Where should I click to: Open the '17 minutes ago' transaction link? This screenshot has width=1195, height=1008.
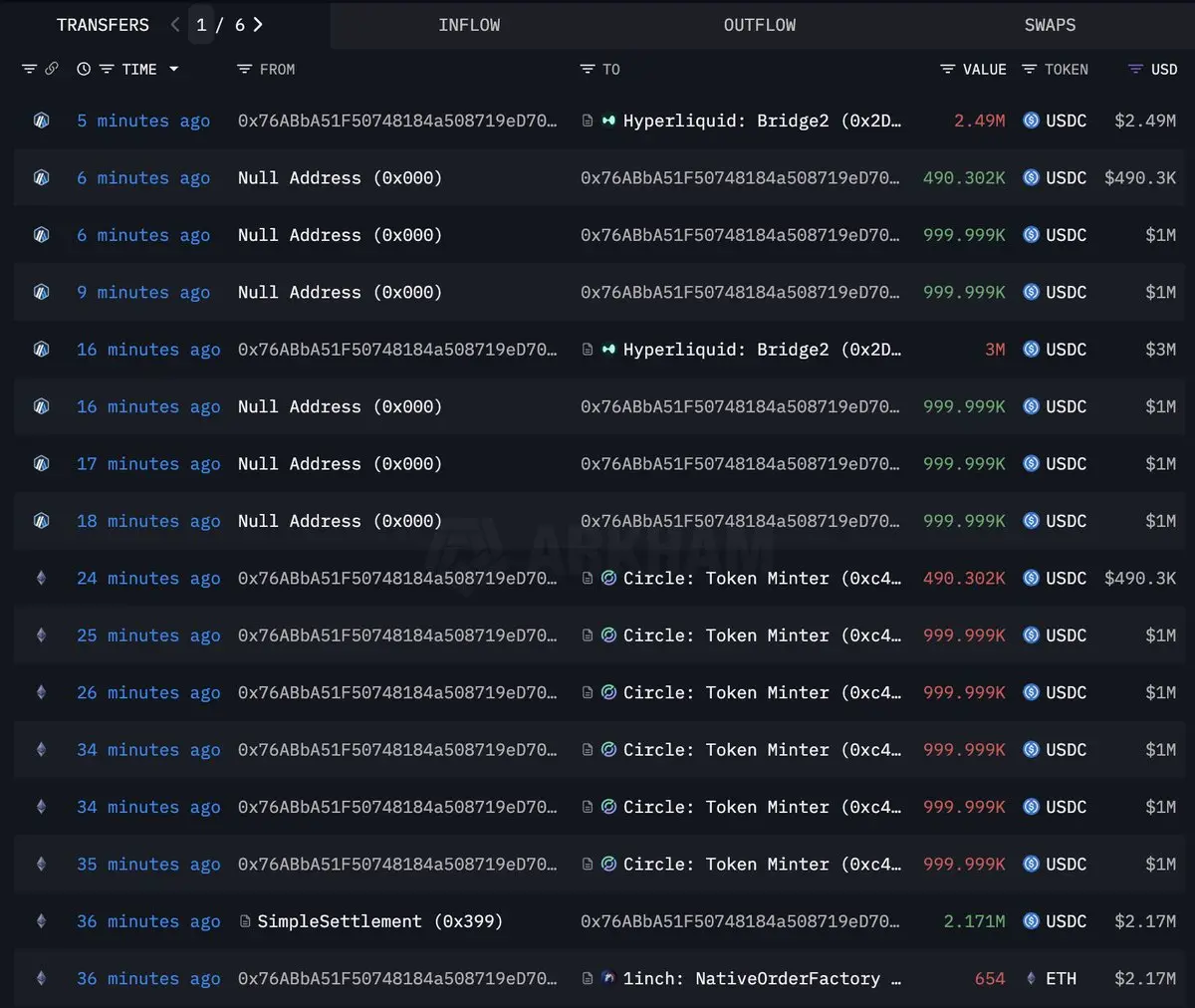pos(148,464)
